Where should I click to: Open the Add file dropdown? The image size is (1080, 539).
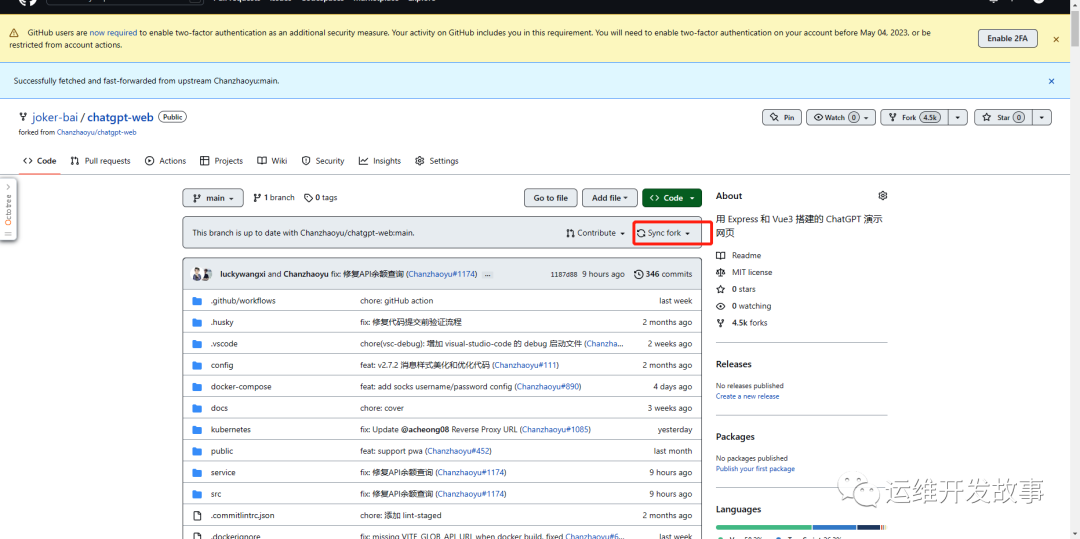609,198
